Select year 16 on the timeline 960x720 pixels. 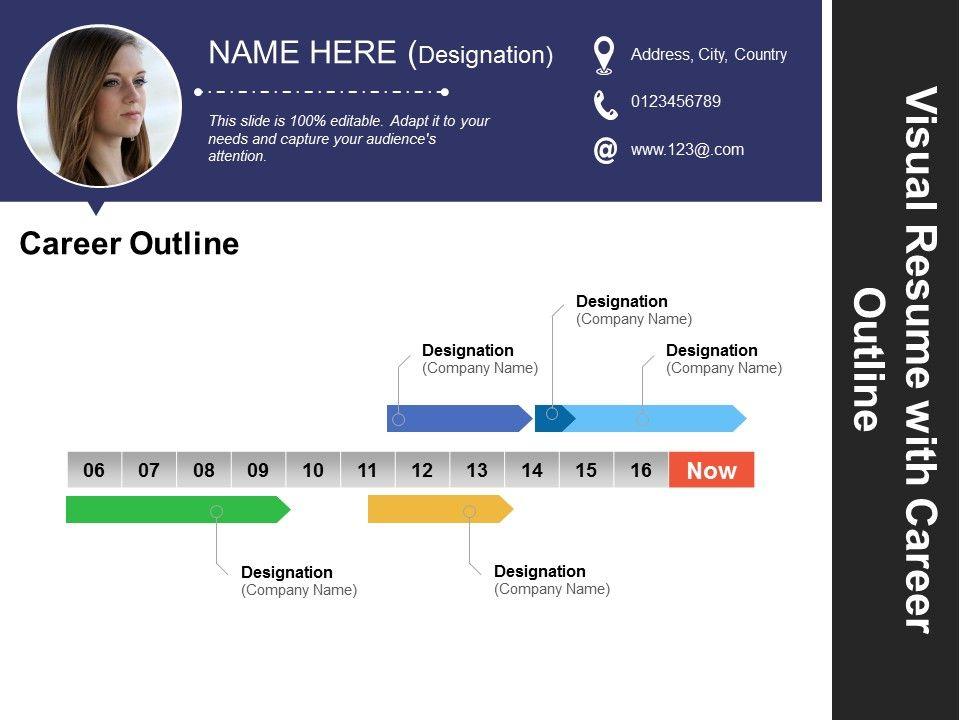(x=641, y=470)
